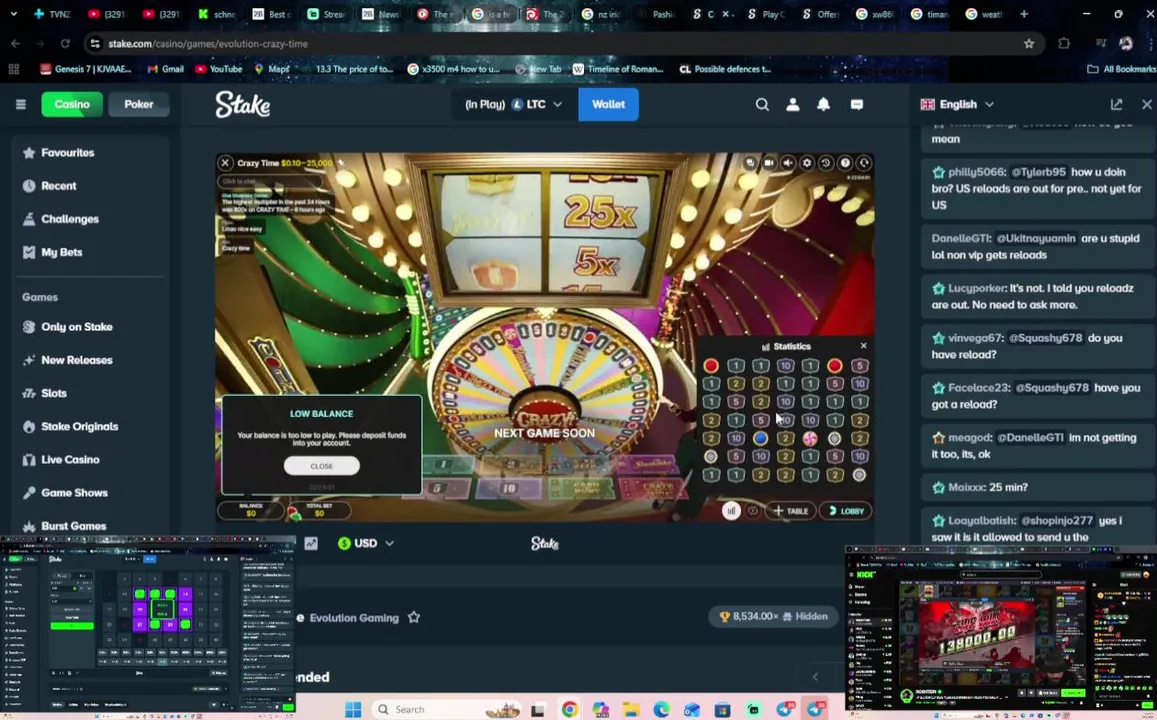Image resolution: width=1157 pixels, height=720 pixels.
Task: Bookmark this page star icon
Action: [x=1029, y=44]
